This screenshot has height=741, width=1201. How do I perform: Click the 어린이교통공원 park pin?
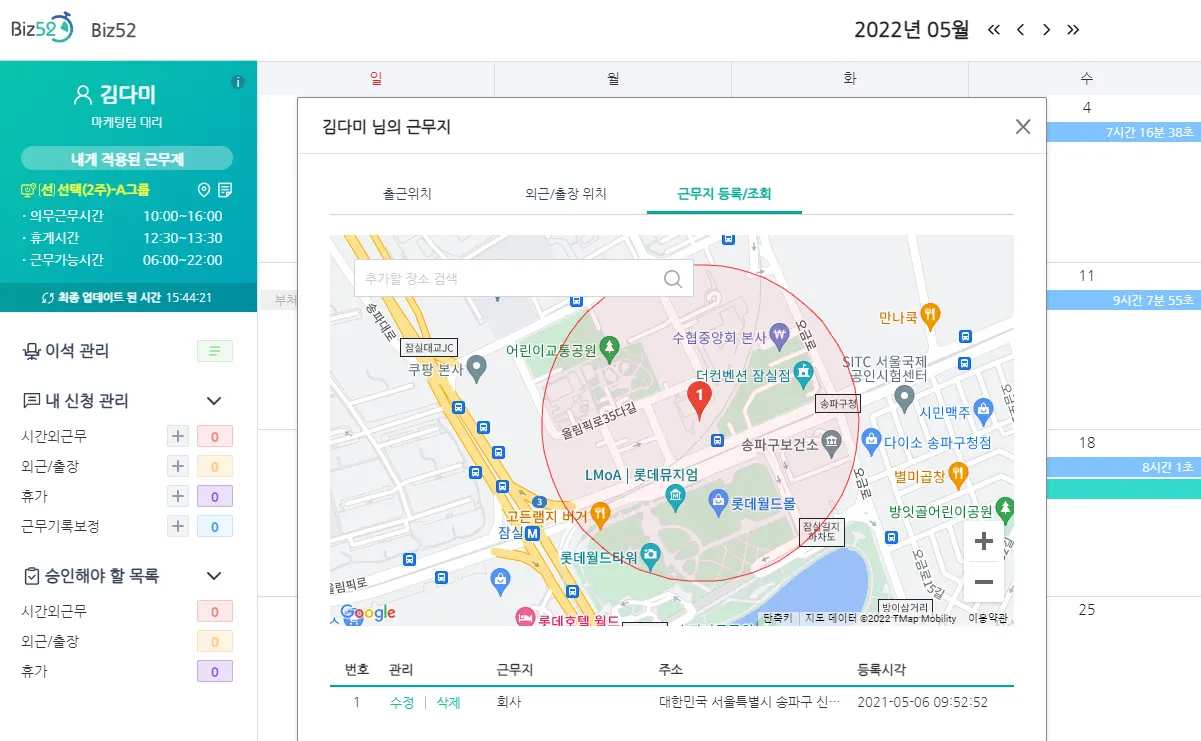tap(609, 348)
